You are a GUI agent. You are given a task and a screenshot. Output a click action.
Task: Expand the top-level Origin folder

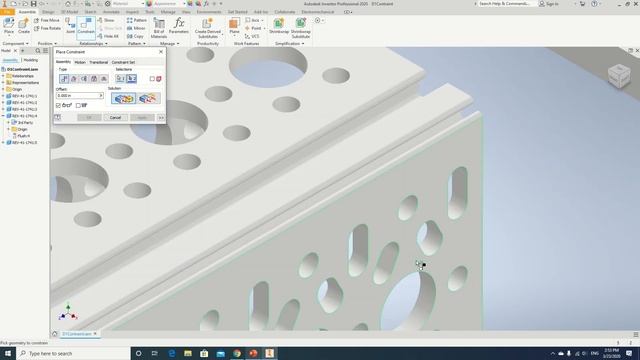(x=3, y=89)
